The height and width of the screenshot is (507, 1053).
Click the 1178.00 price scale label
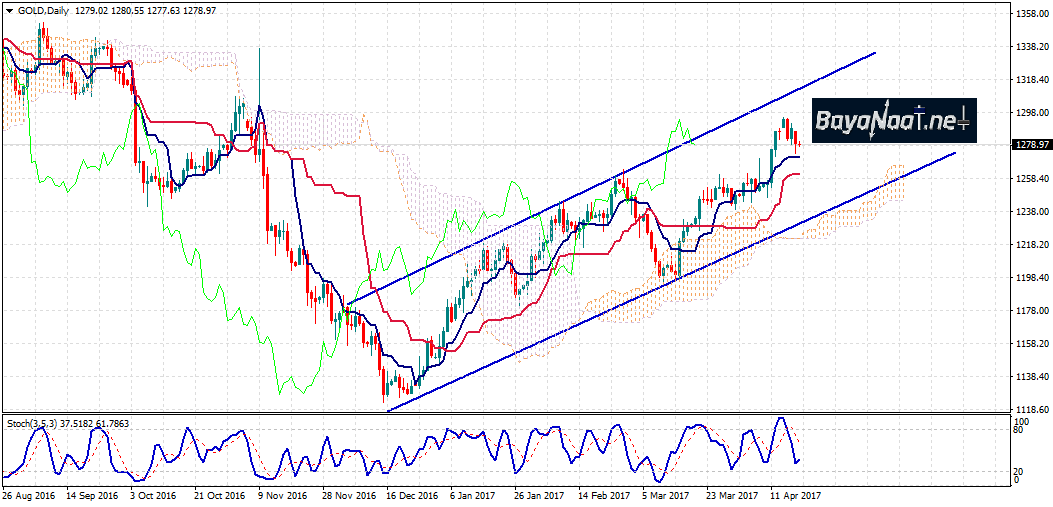click(x=1029, y=311)
